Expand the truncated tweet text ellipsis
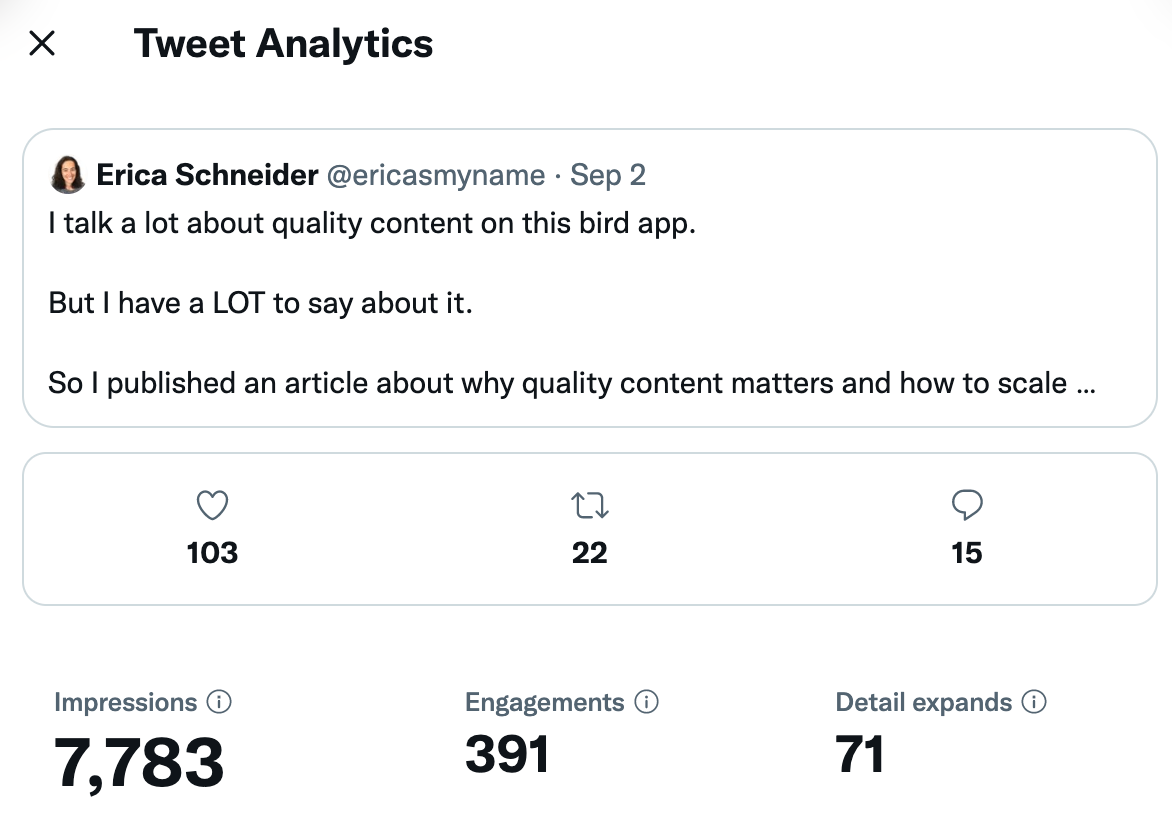Image resolution: width=1172 pixels, height=824 pixels. [x=1086, y=383]
